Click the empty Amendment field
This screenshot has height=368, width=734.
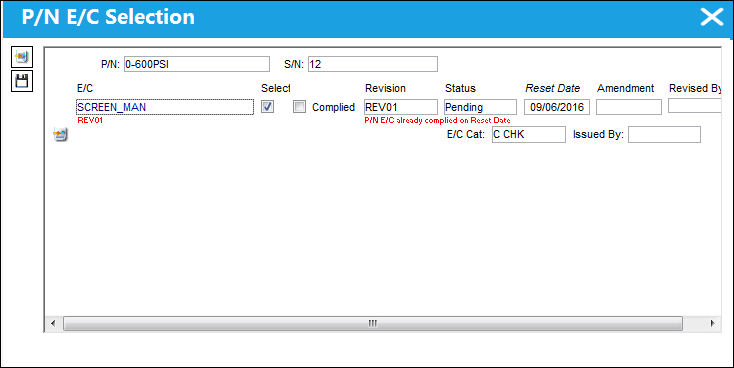click(629, 107)
